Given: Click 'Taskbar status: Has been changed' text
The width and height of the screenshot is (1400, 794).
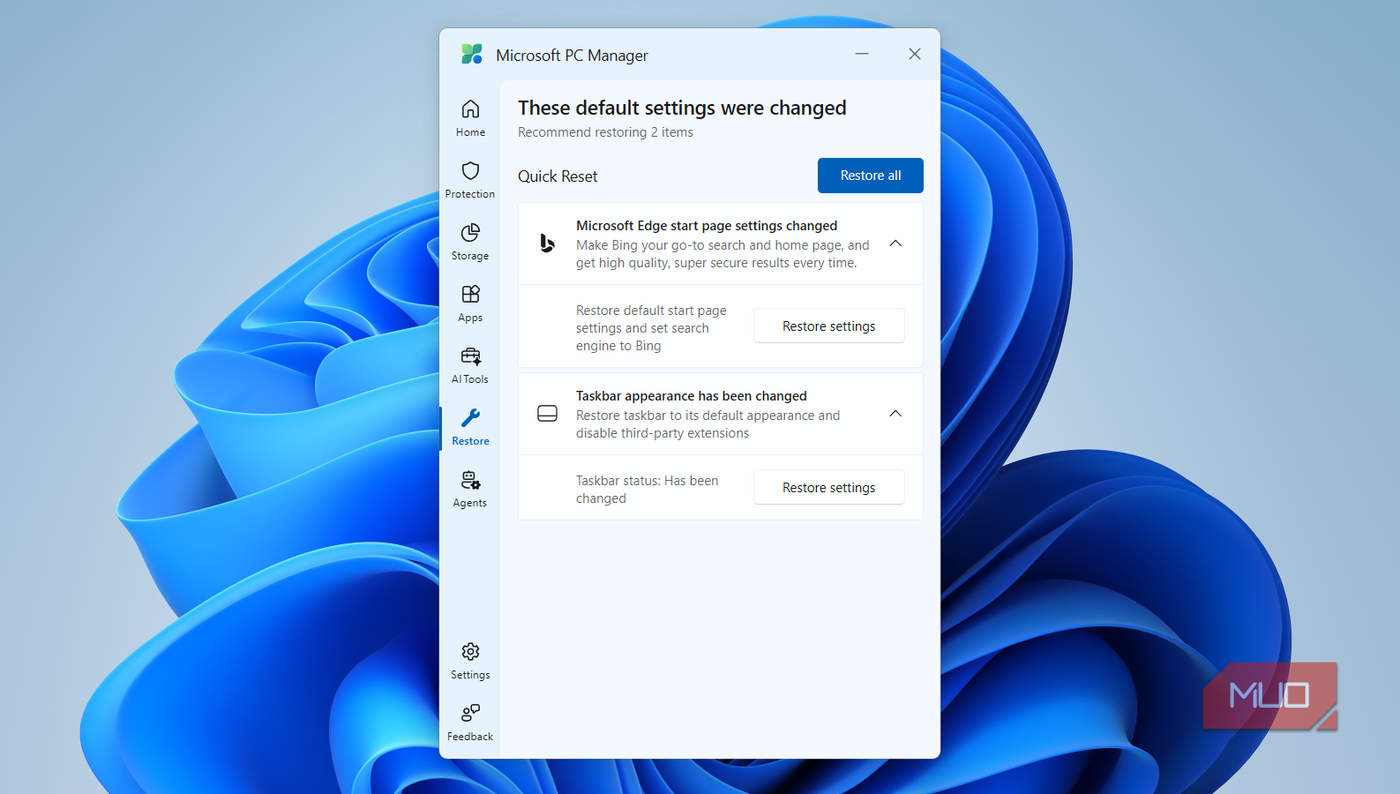Looking at the screenshot, I should (647, 489).
